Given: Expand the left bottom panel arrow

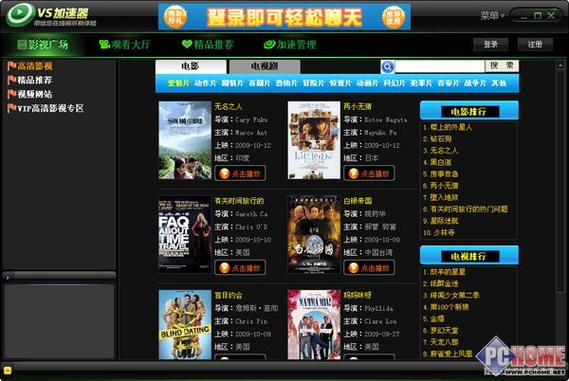Looking at the screenshot, I should pyautogui.click(x=8, y=277).
